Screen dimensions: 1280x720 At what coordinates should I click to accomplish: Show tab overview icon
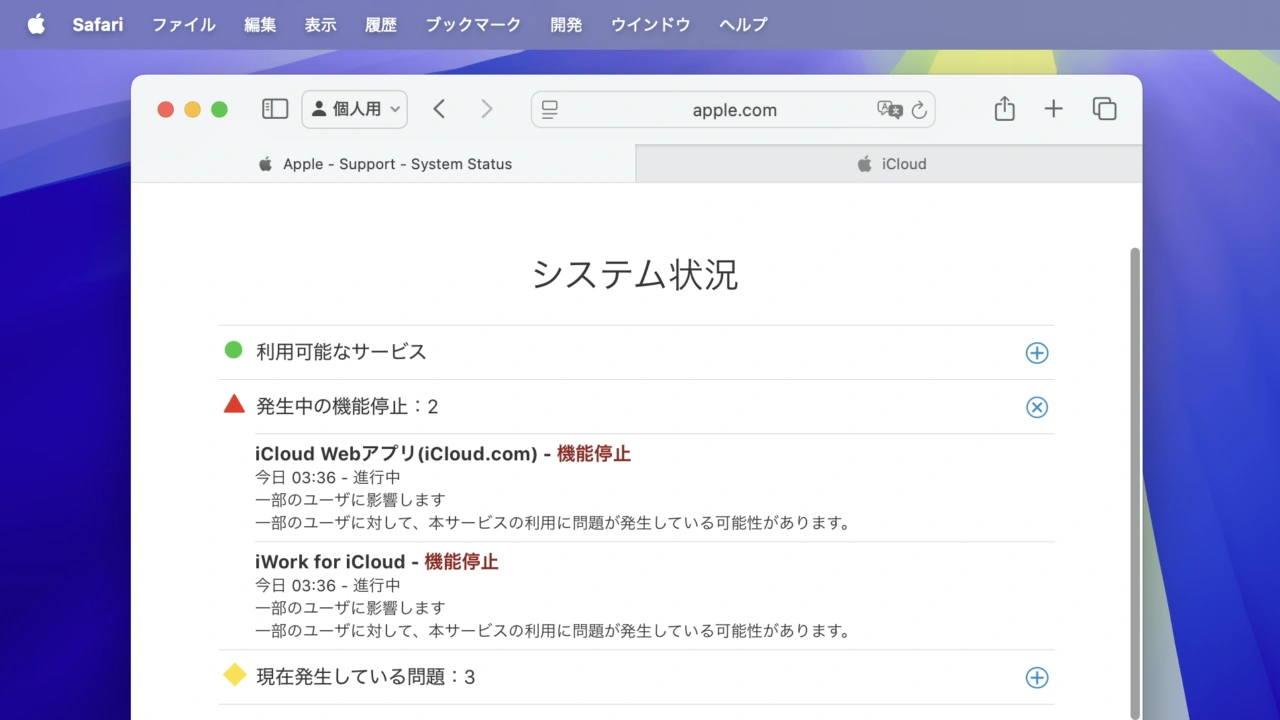click(x=1104, y=109)
